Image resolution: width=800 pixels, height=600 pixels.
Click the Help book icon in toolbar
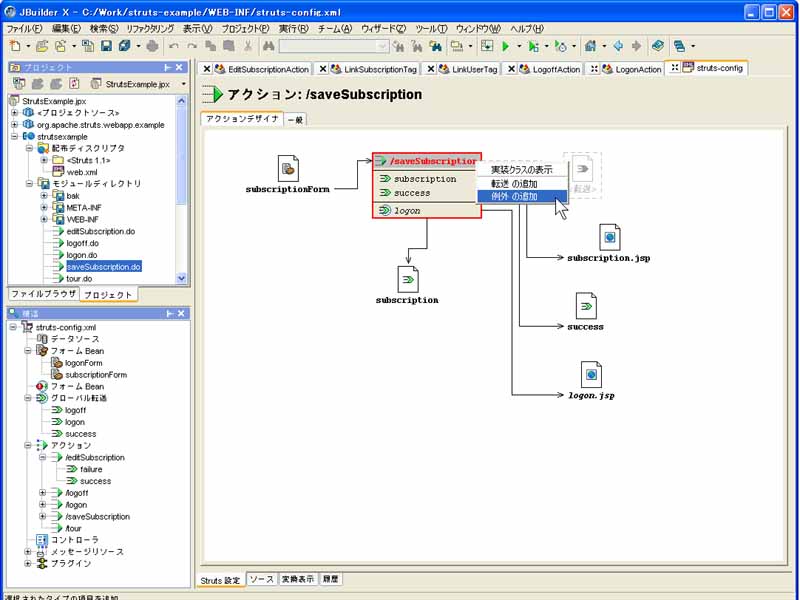658,46
